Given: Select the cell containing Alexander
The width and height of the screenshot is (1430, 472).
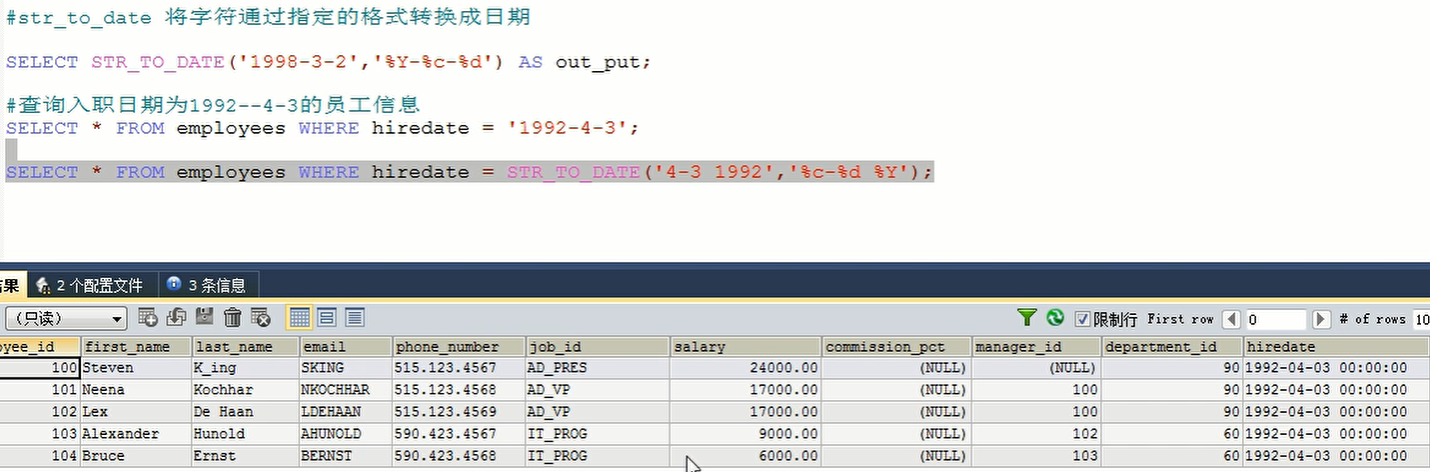Looking at the screenshot, I should coord(136,433).
